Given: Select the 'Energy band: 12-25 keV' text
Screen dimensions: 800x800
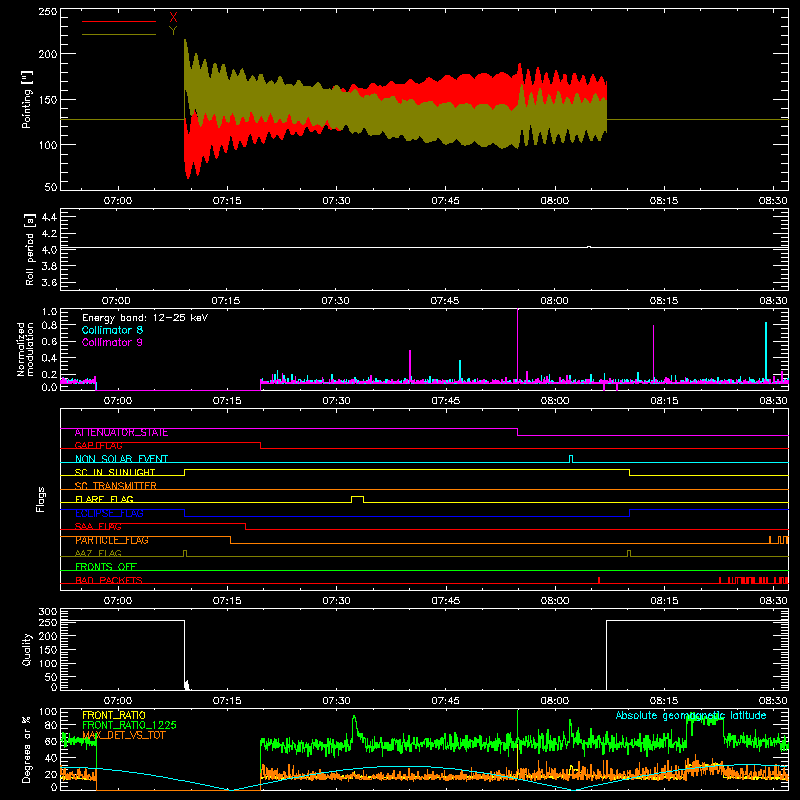Looking at the screenshot, I should 145,318.
